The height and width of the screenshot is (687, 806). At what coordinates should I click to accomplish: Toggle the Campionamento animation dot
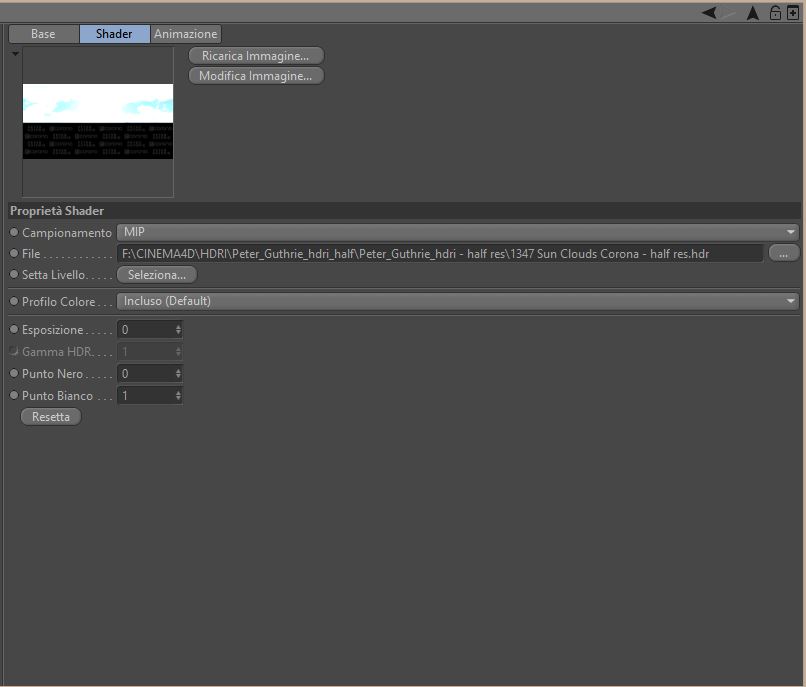coord(14,232)
